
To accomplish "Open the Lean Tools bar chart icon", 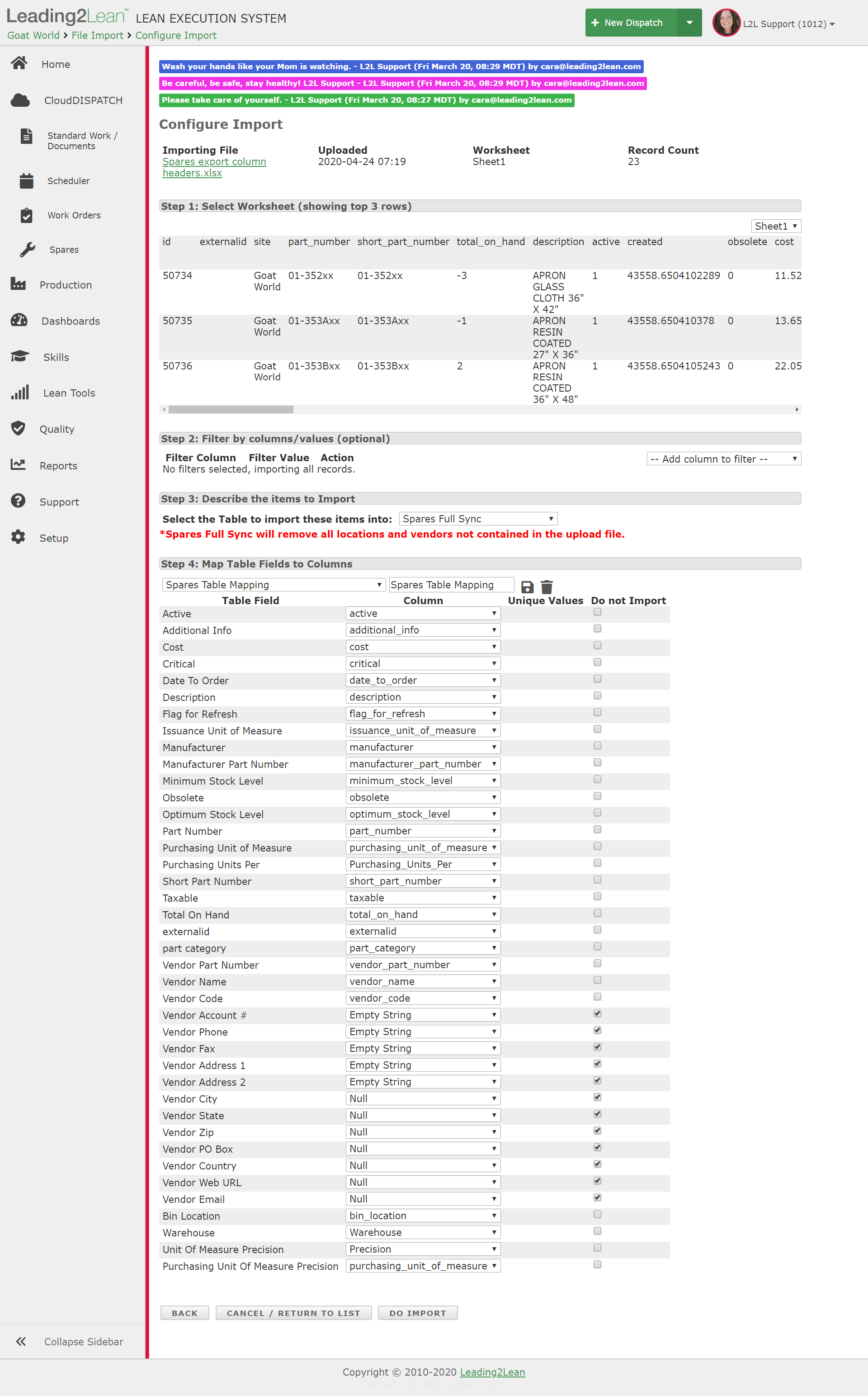I will pos(20,392).
